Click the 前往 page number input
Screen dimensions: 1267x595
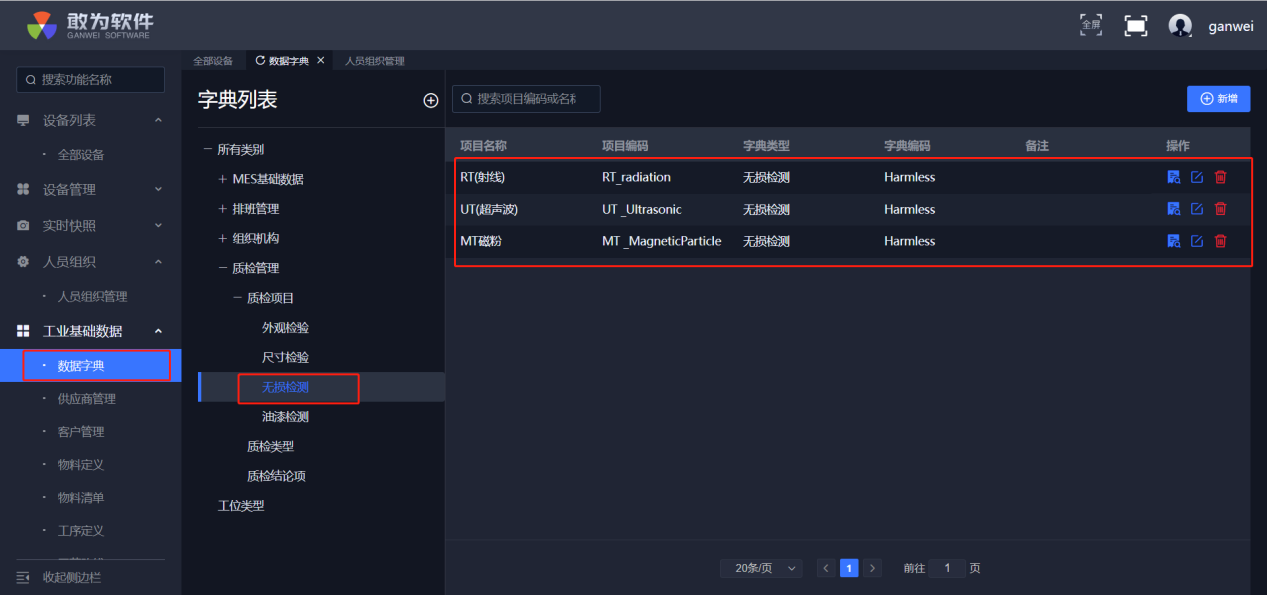(947, 568)
